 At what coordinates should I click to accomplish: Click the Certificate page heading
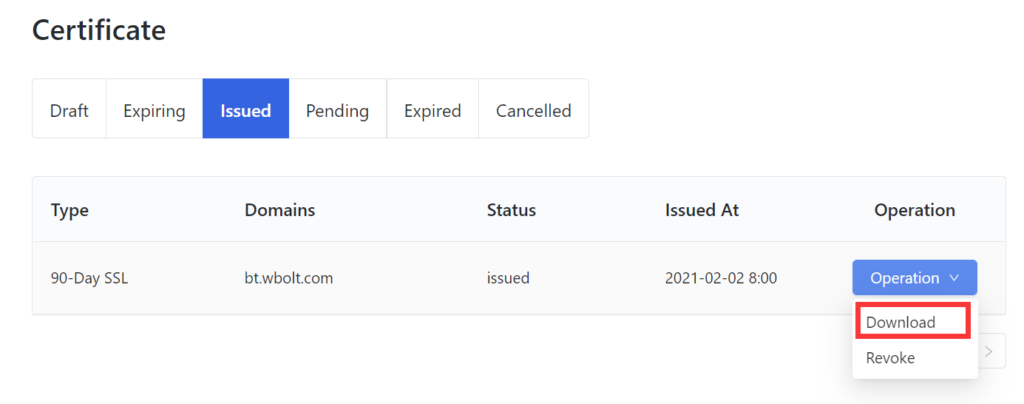coord(99,30)
